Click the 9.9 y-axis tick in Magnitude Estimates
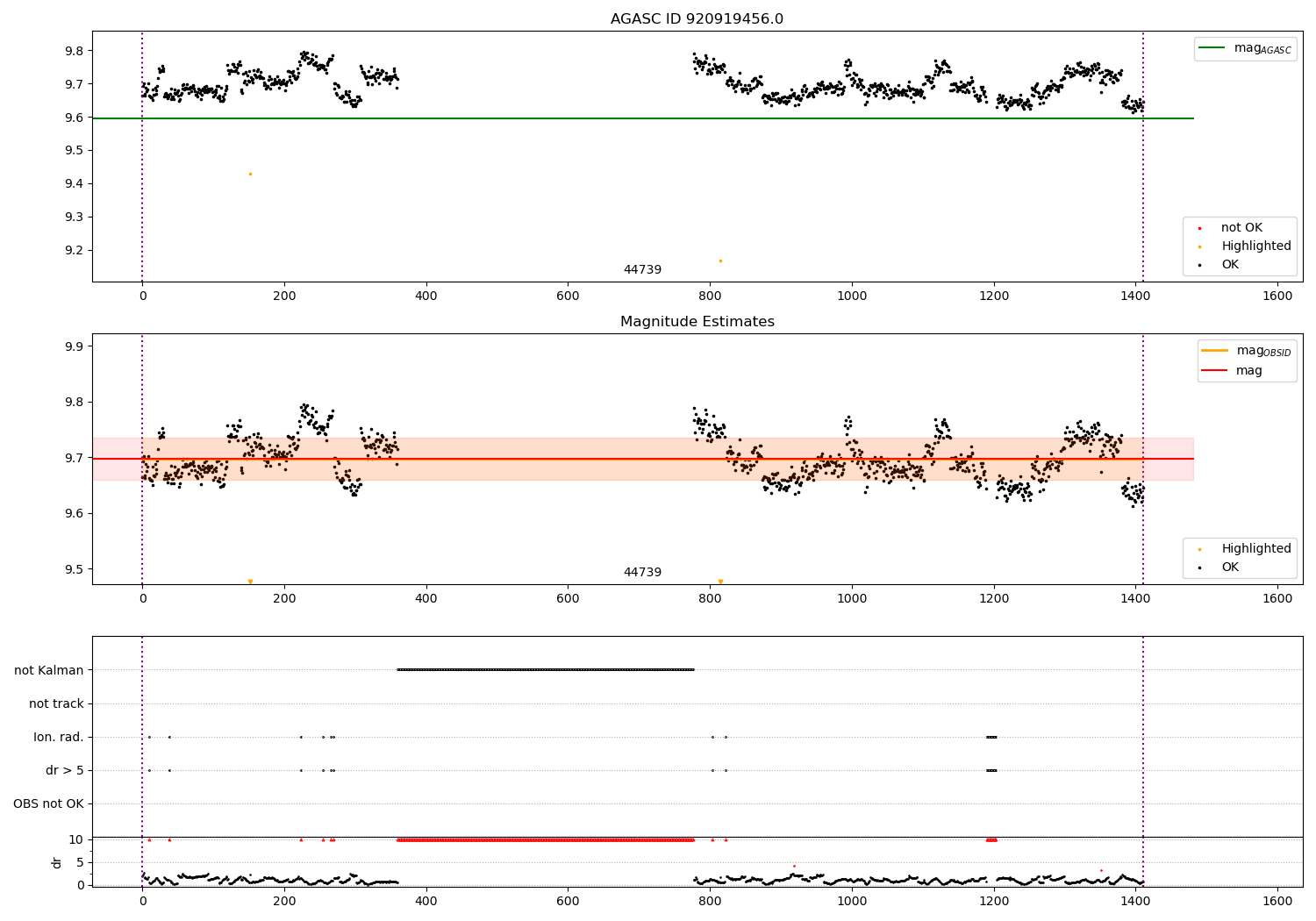This screenshot has height=921, width=1316. pyautogui.click(x=75, y=346)
